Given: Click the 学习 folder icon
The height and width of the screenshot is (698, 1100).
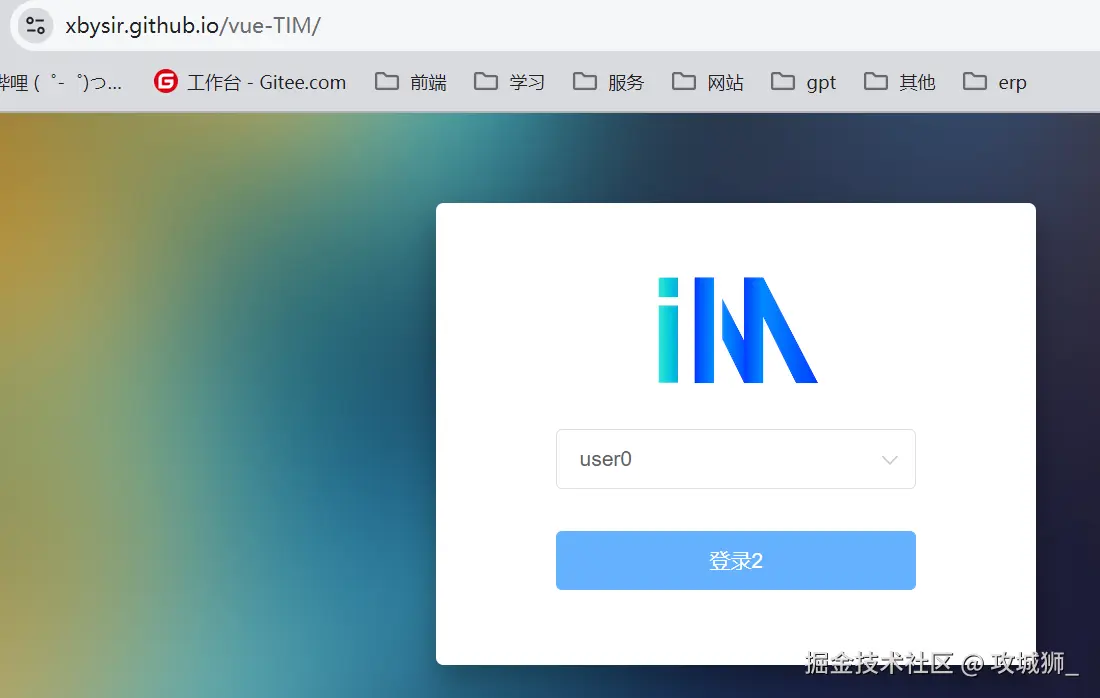Looking at the screenshot, I should (x=486, y=82).
